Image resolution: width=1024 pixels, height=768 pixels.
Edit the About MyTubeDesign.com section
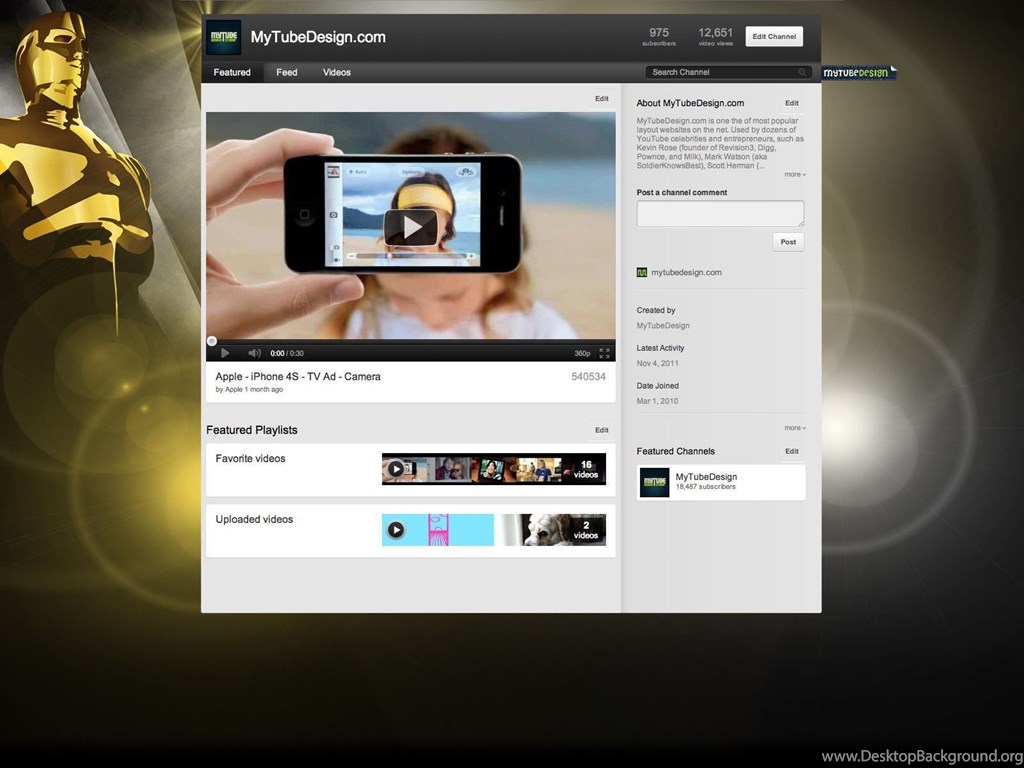(792, 103)
